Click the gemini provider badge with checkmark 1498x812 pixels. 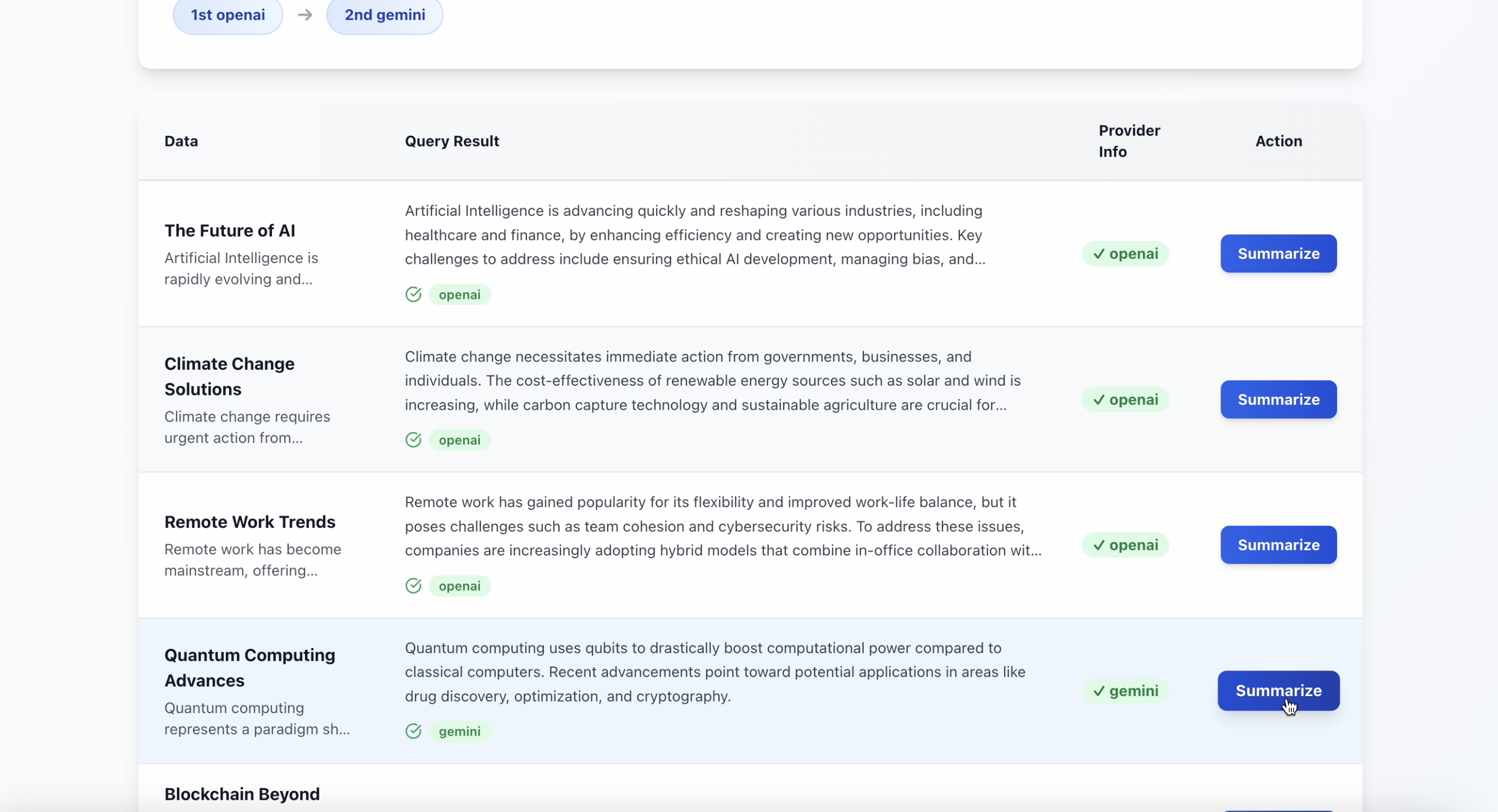(1125, 691)
